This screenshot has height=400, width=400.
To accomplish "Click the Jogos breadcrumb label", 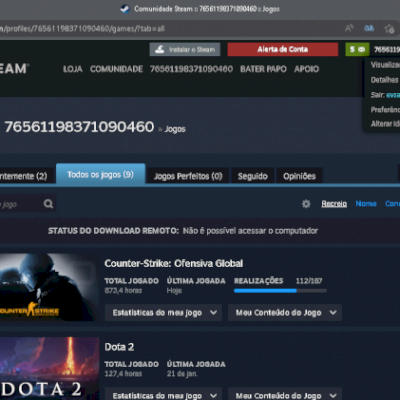I will 175,129.
